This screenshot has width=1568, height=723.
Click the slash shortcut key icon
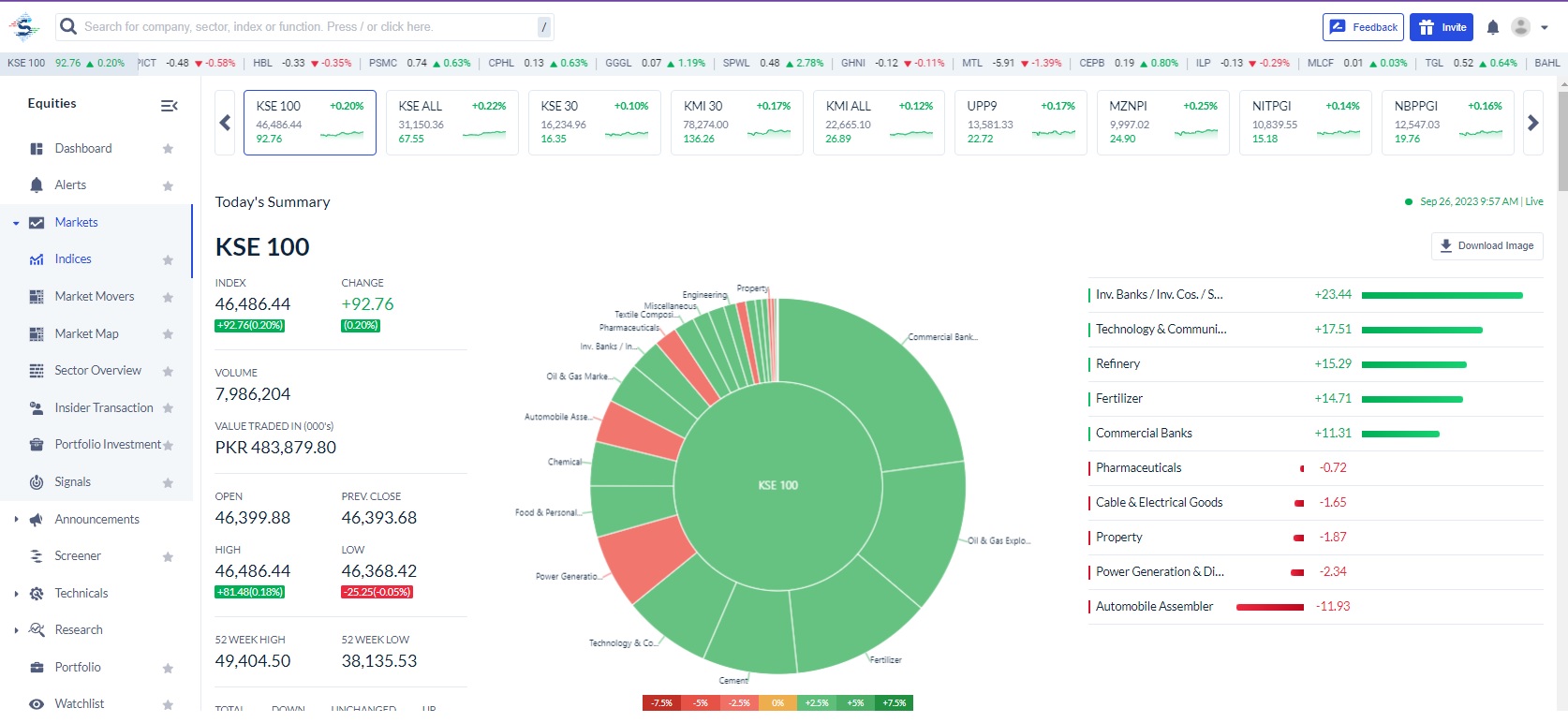(543, 27)
